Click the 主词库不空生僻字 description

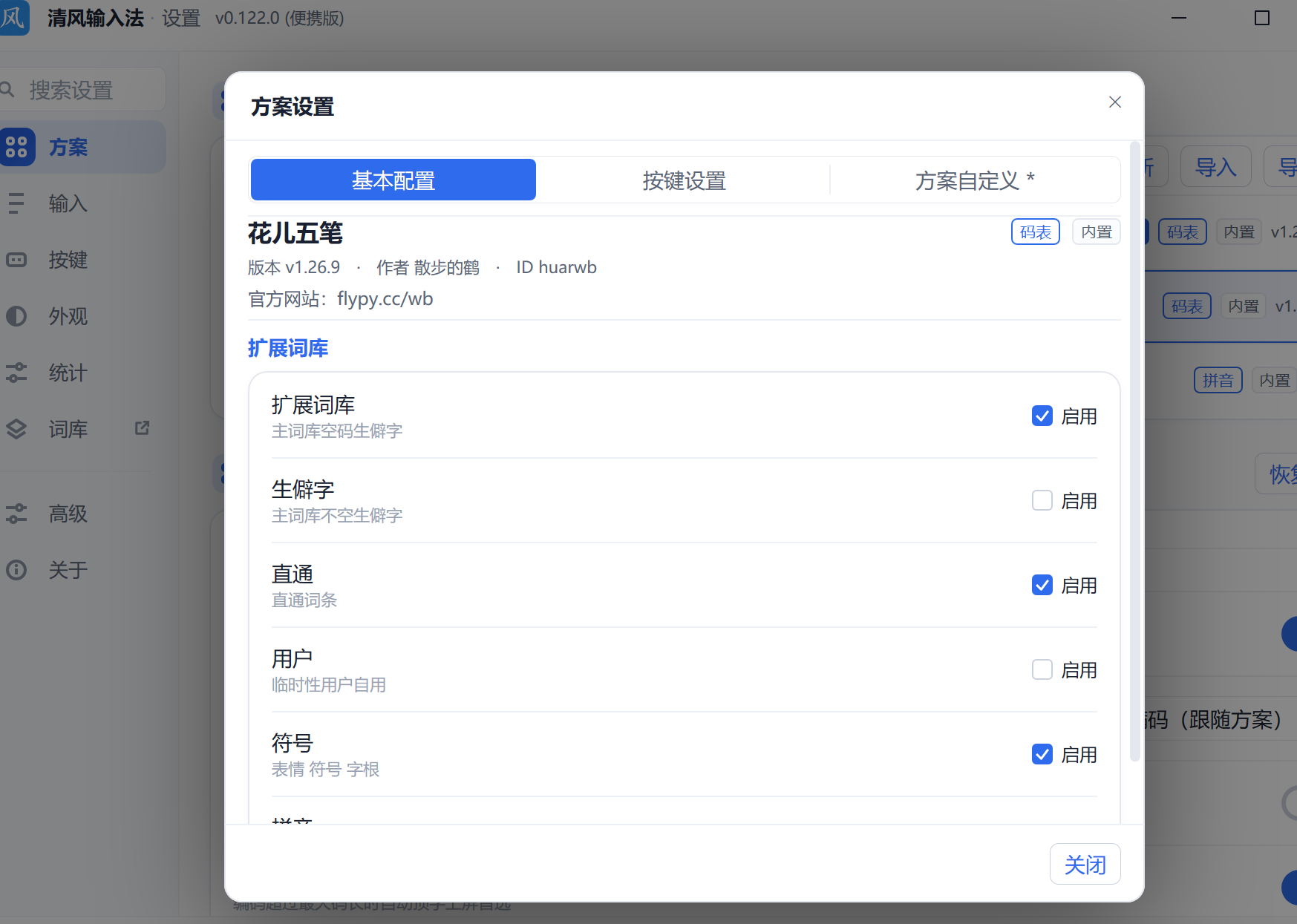337,516
